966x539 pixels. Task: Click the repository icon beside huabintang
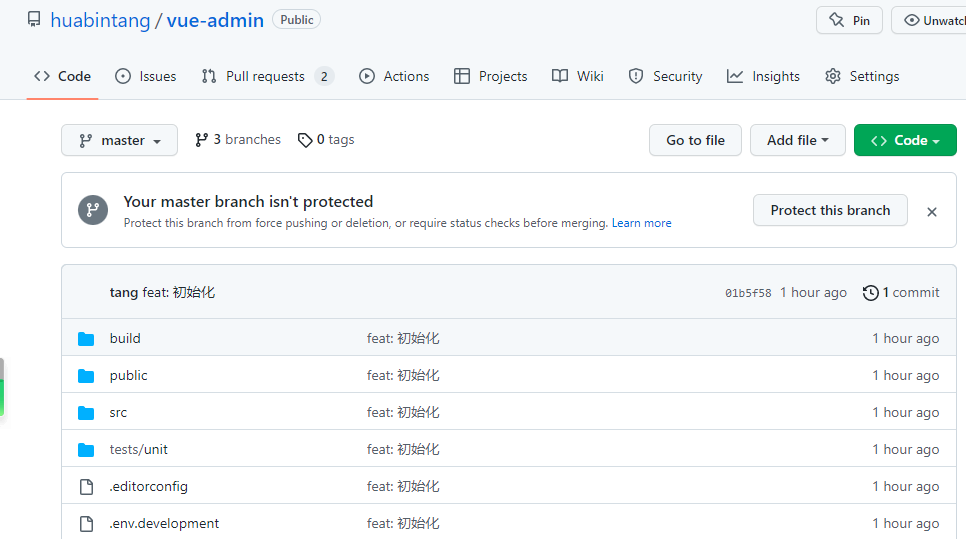(34, 20)
